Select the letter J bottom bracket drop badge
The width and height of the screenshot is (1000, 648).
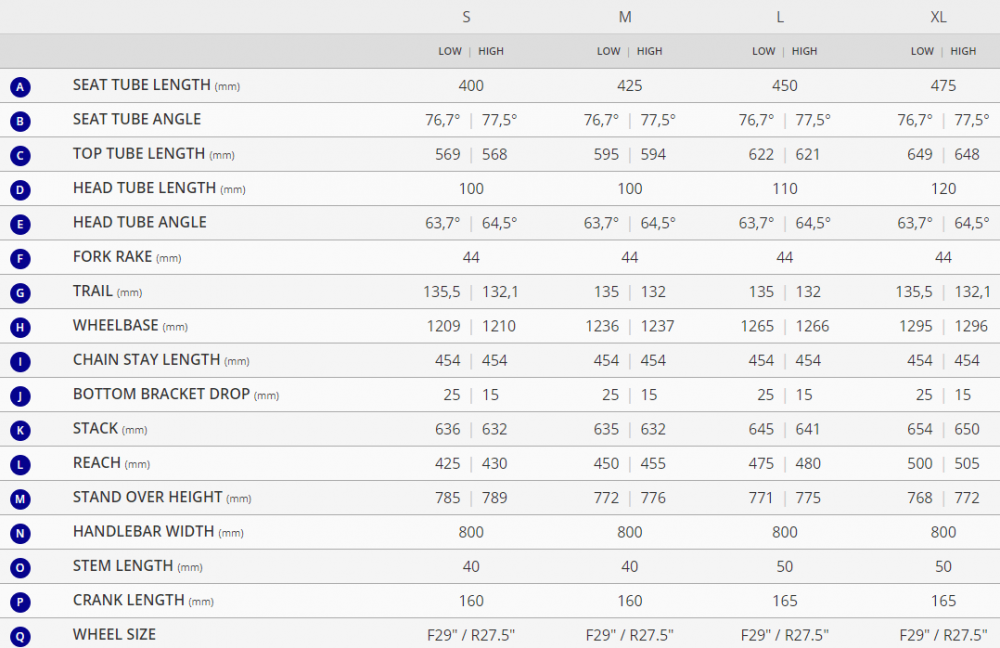click(x=20, y=396)
